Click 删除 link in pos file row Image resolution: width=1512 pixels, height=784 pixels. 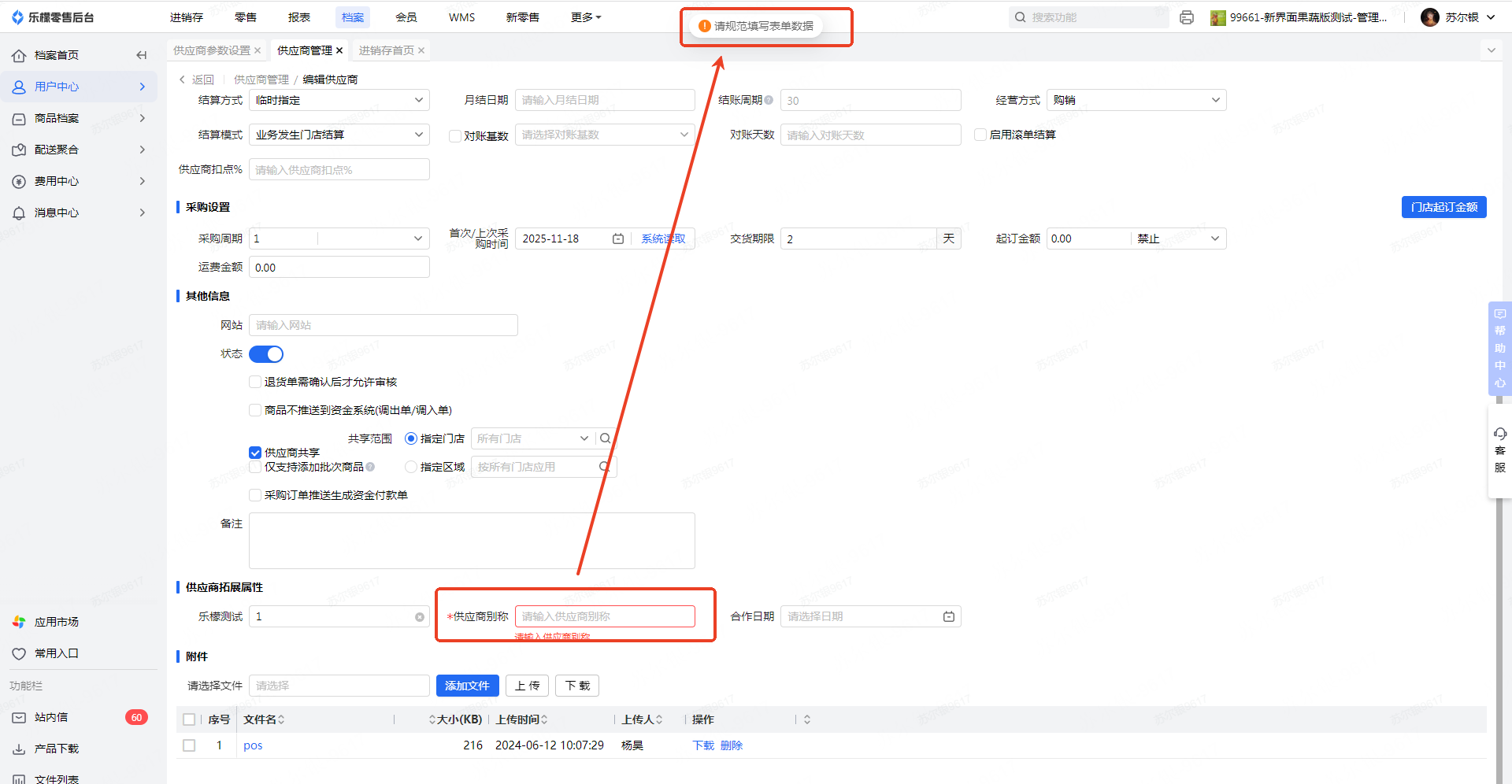732,745
